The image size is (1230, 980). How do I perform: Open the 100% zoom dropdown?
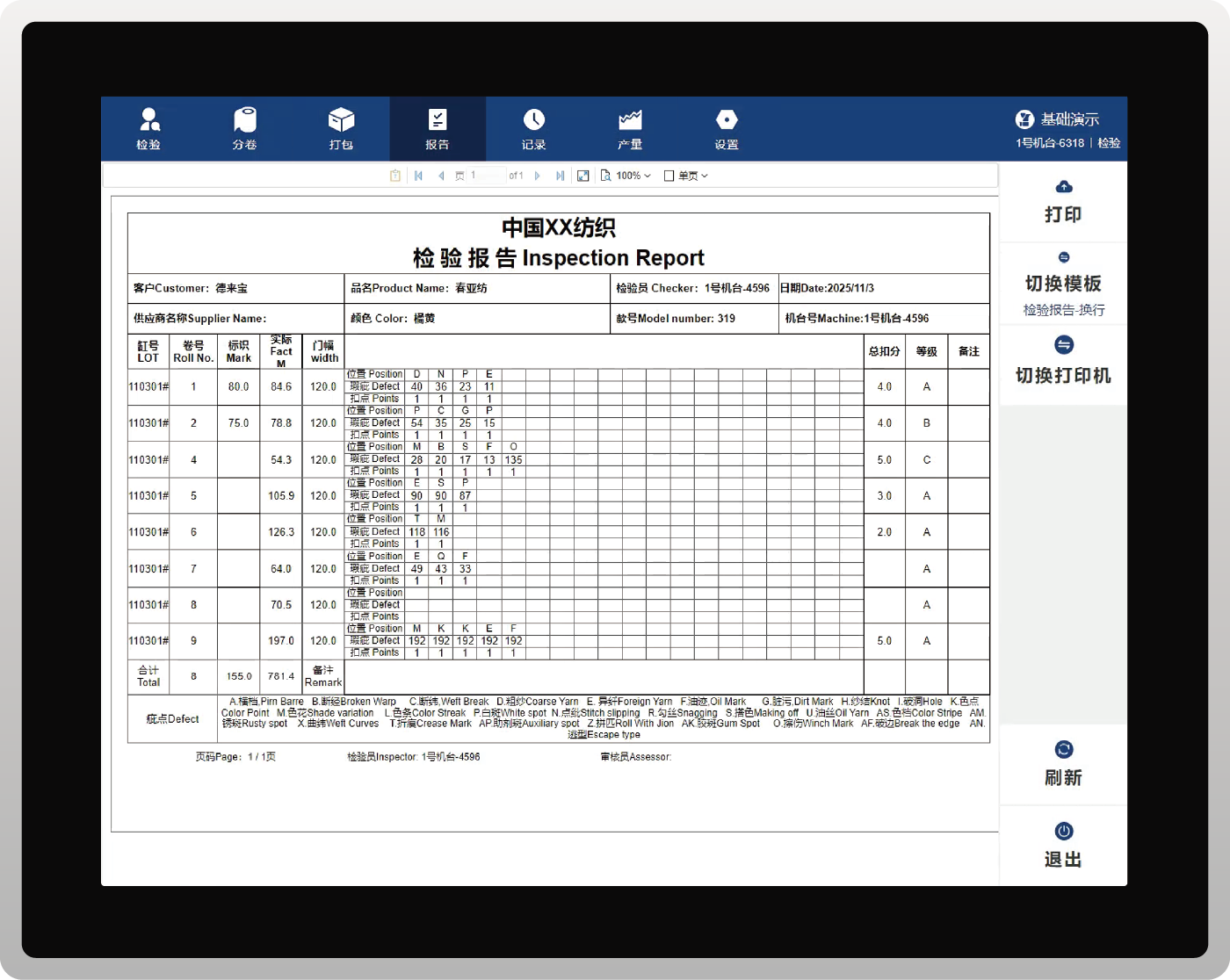point(633,176)
